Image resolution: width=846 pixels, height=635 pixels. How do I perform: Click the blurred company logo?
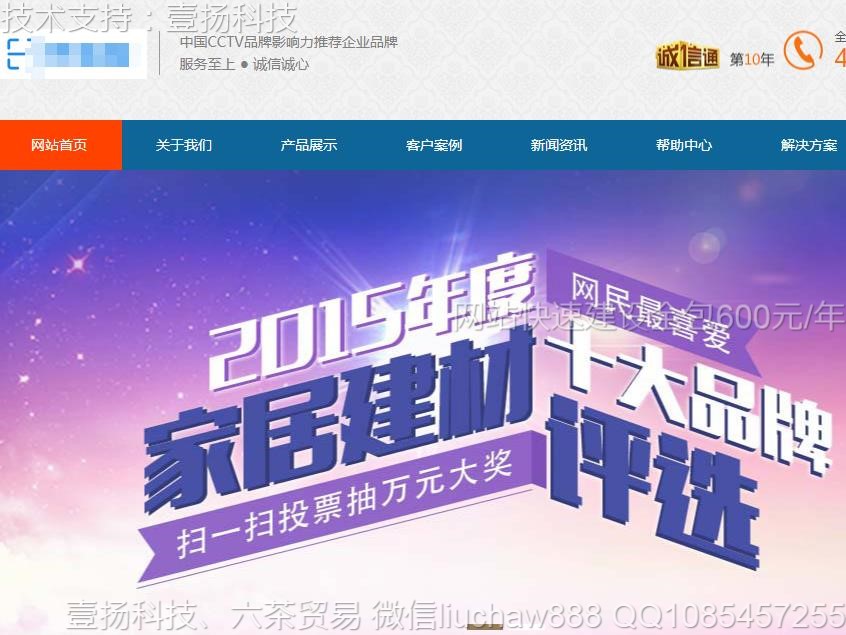click(x=73, y=54)
